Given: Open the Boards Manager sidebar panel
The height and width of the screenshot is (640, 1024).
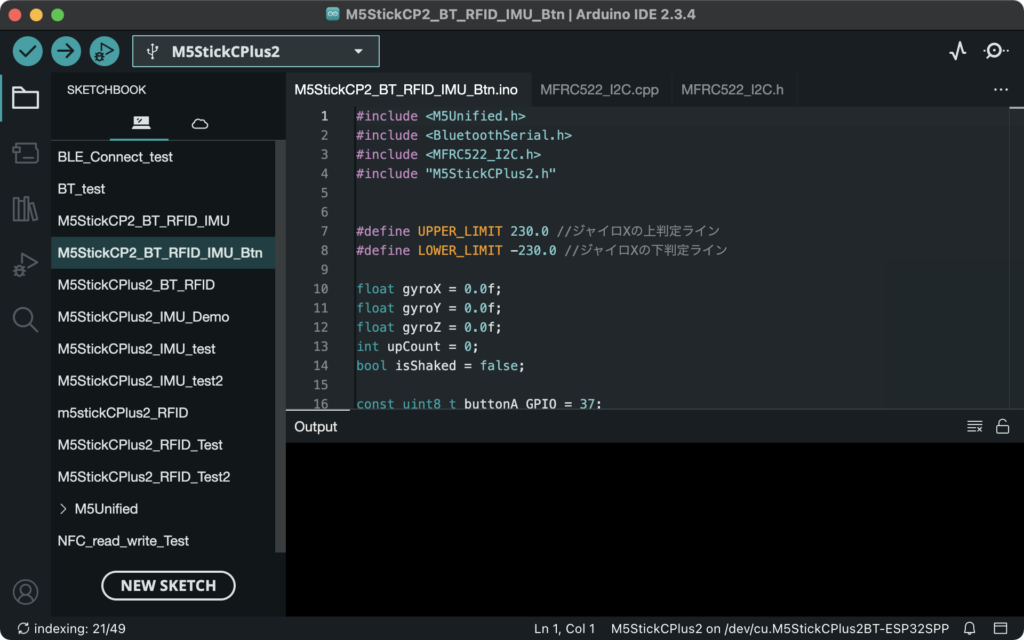Looking at the screenshot, I should [25, 153].
